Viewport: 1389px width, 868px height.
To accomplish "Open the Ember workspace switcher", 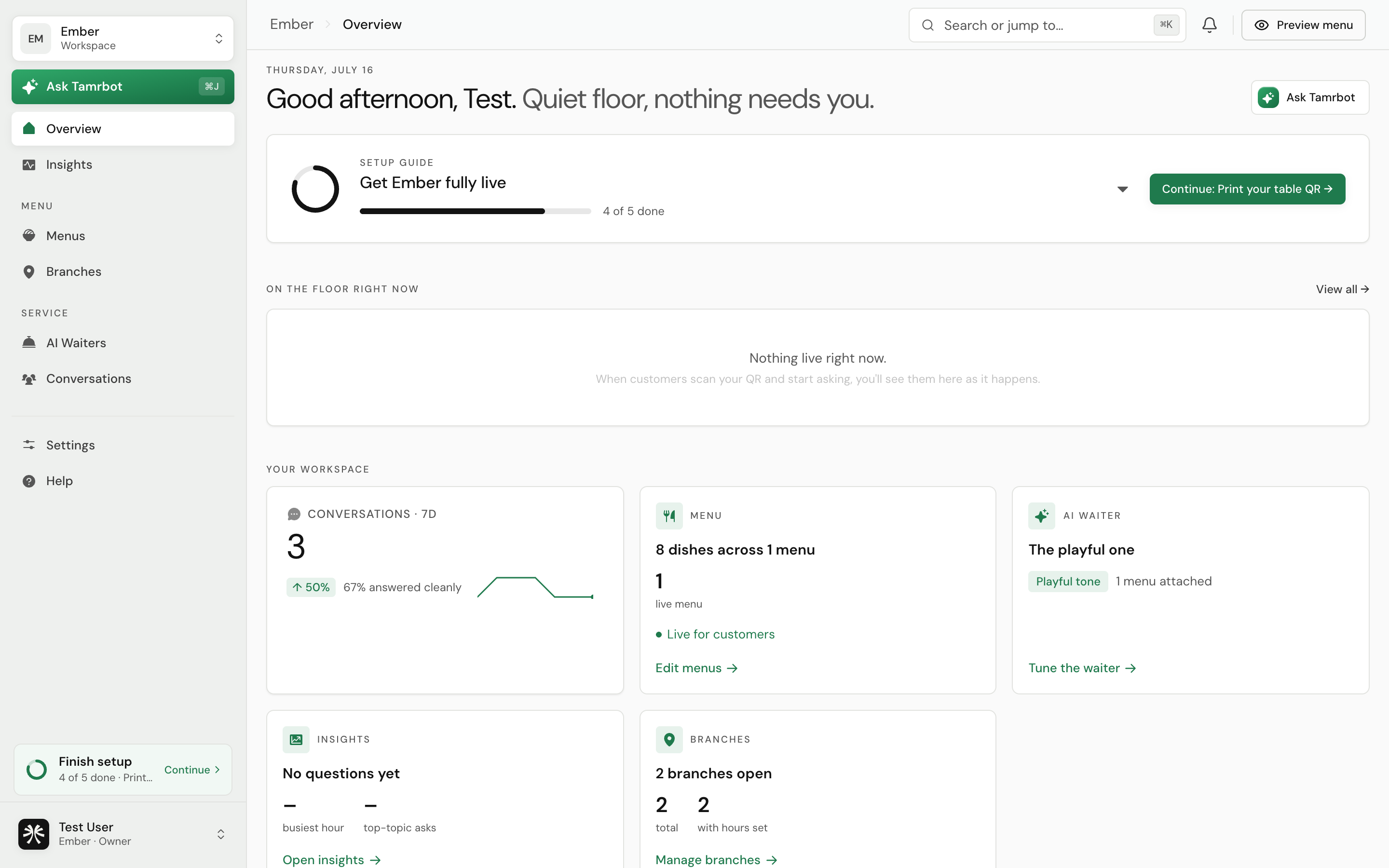I will (122, 39).
